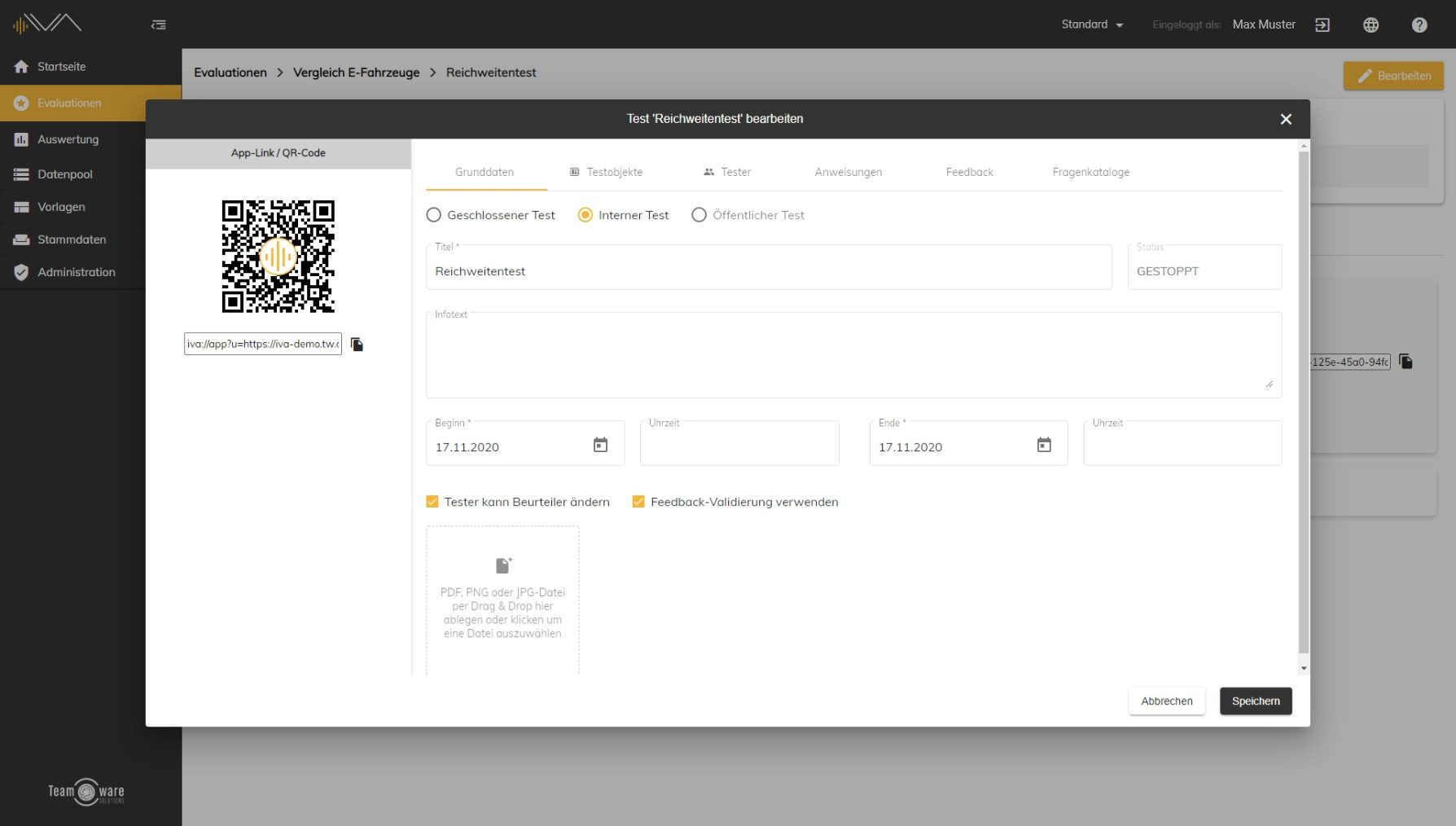Collapse the sidebar with the menu toggle icon
The height and width of the screenshot is (826, 1456).
click(159, 24)
